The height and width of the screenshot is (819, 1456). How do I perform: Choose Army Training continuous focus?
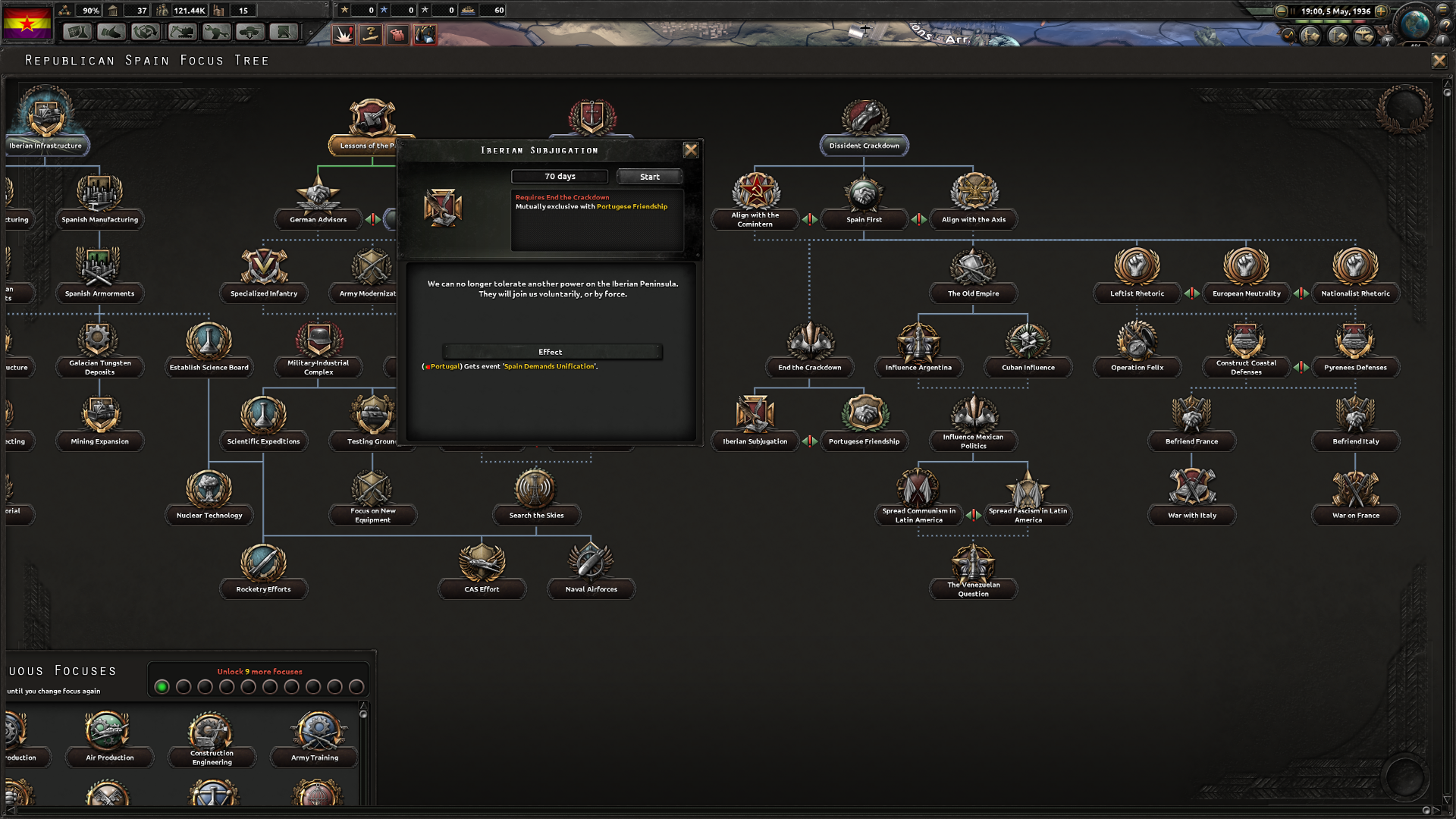click(x=315, y=738)
